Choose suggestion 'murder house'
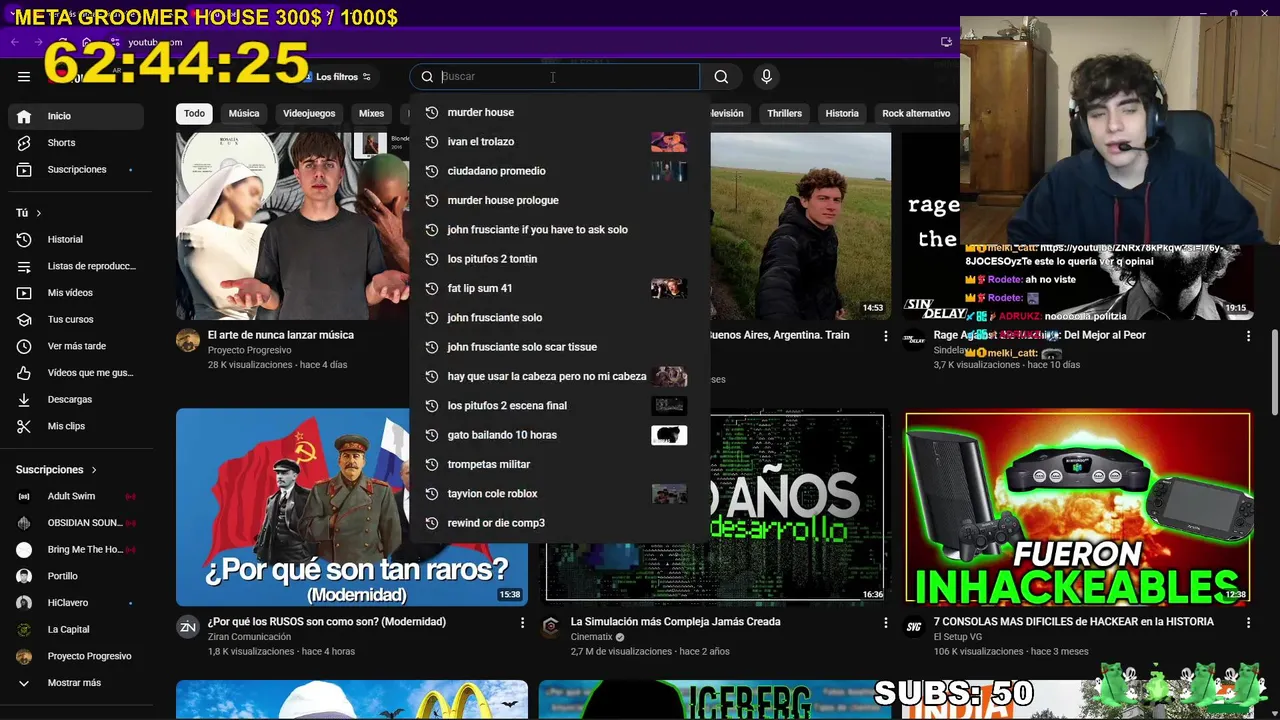Image resolution: width=1280 pixels, height=720 pixels. [x=560, y=113]
